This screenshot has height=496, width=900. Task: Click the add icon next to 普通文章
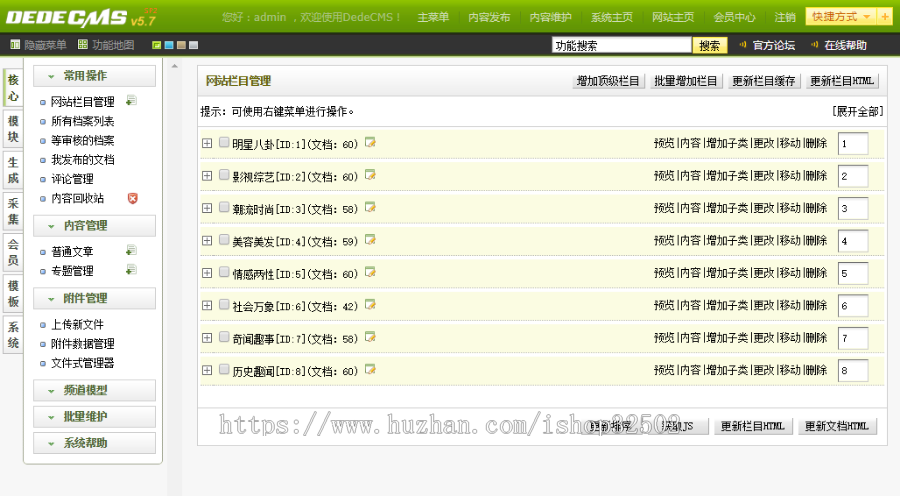131,250
